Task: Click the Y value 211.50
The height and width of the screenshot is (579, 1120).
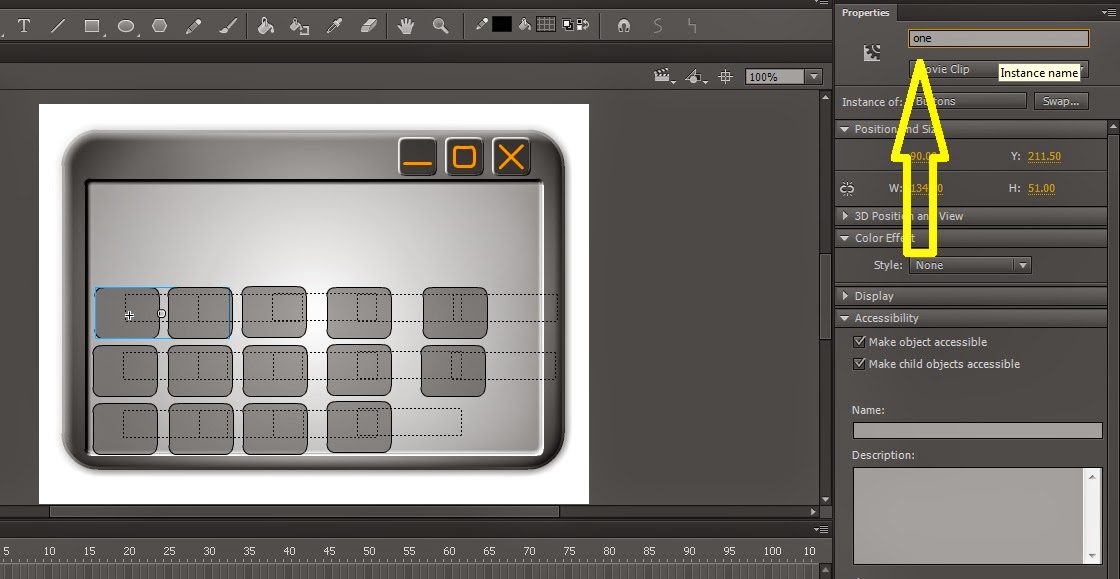Action: pos(1044,156)
